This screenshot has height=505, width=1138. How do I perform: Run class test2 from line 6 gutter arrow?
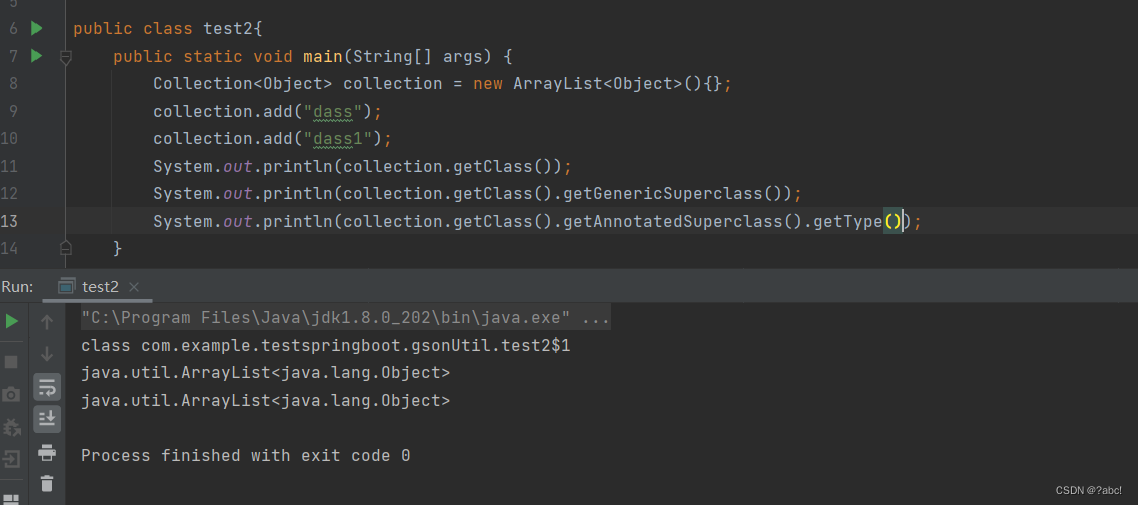tap(36, 28)
